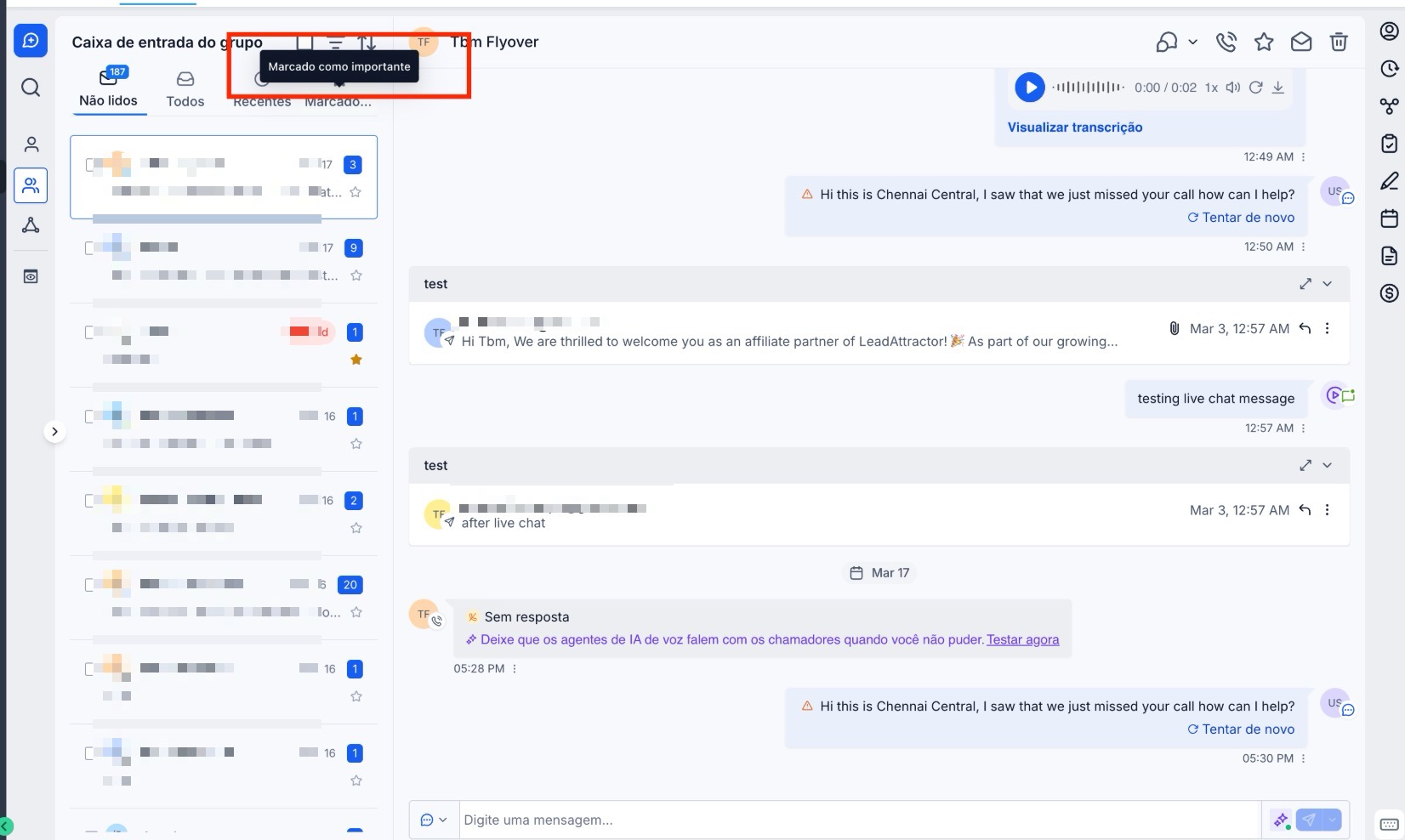Screen dimensions: 1405x840
Task: Open the payments dollar icon in right sidebar
Action: pos(1389,293)
